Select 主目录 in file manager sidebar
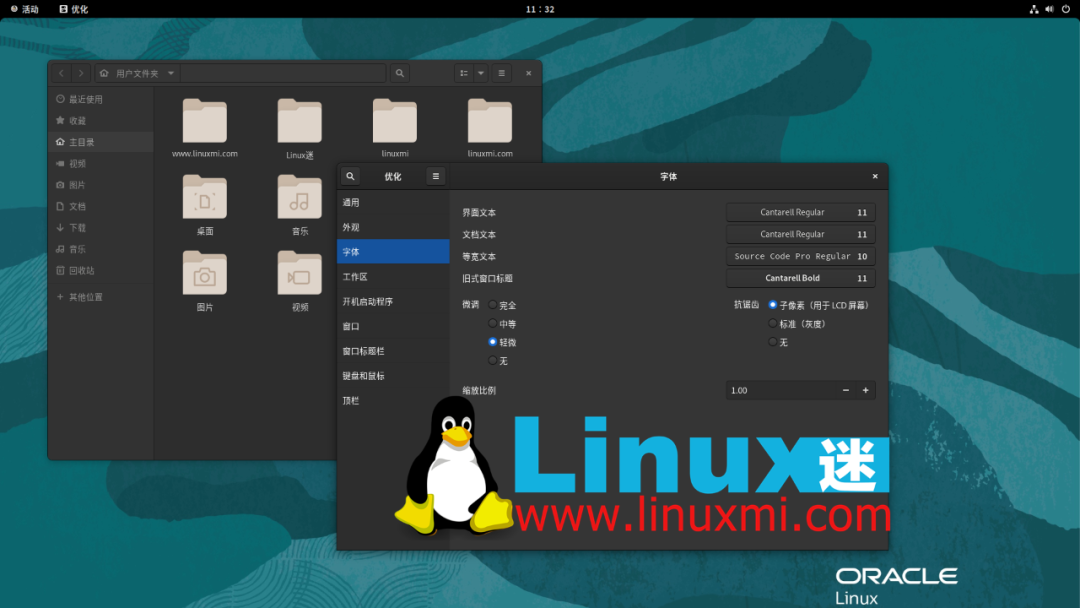 [x=101, y=142]
